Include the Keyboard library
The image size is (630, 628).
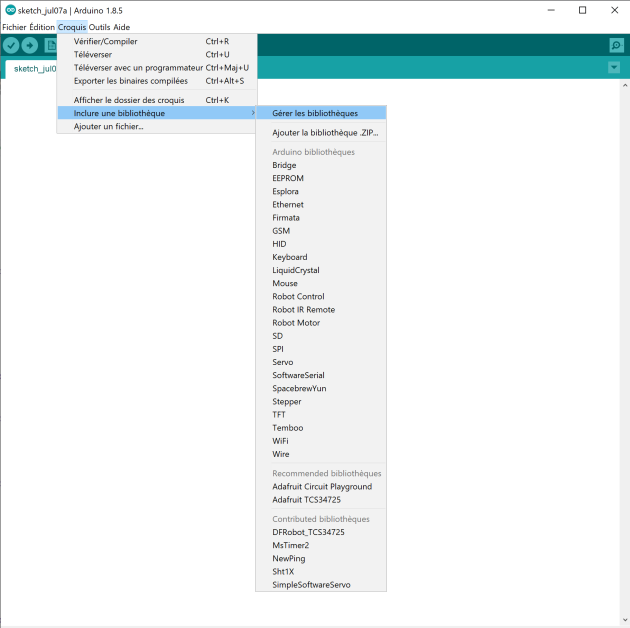[x=321, y=257]
